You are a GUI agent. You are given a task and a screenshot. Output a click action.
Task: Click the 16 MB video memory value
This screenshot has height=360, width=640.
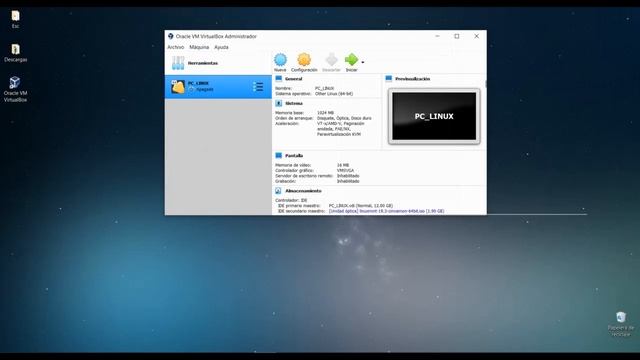tap(343, 165)
